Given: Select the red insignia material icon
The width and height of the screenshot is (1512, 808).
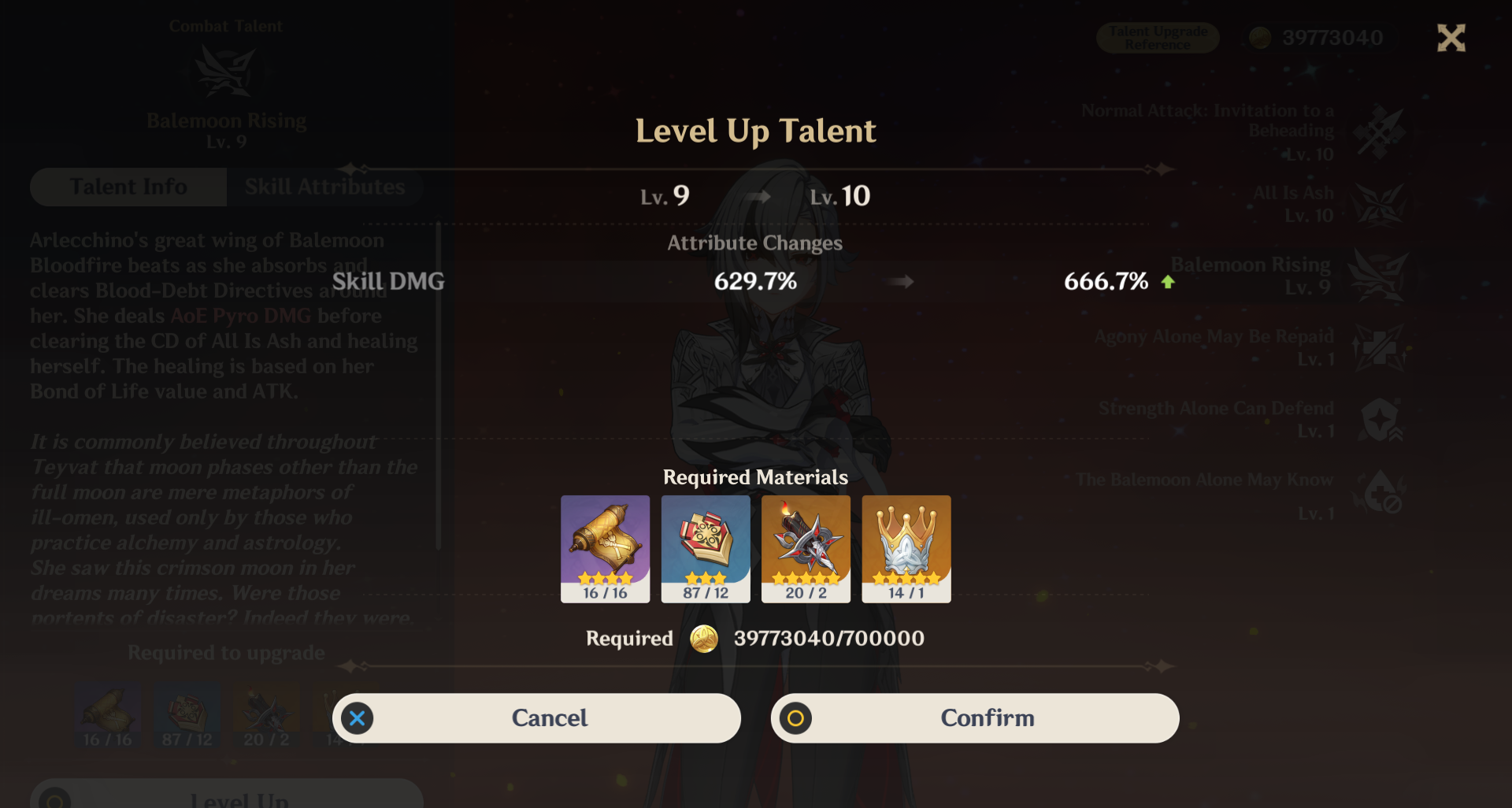Looking at the screenshot, I should pyautogui.click(x=706, y=548).
